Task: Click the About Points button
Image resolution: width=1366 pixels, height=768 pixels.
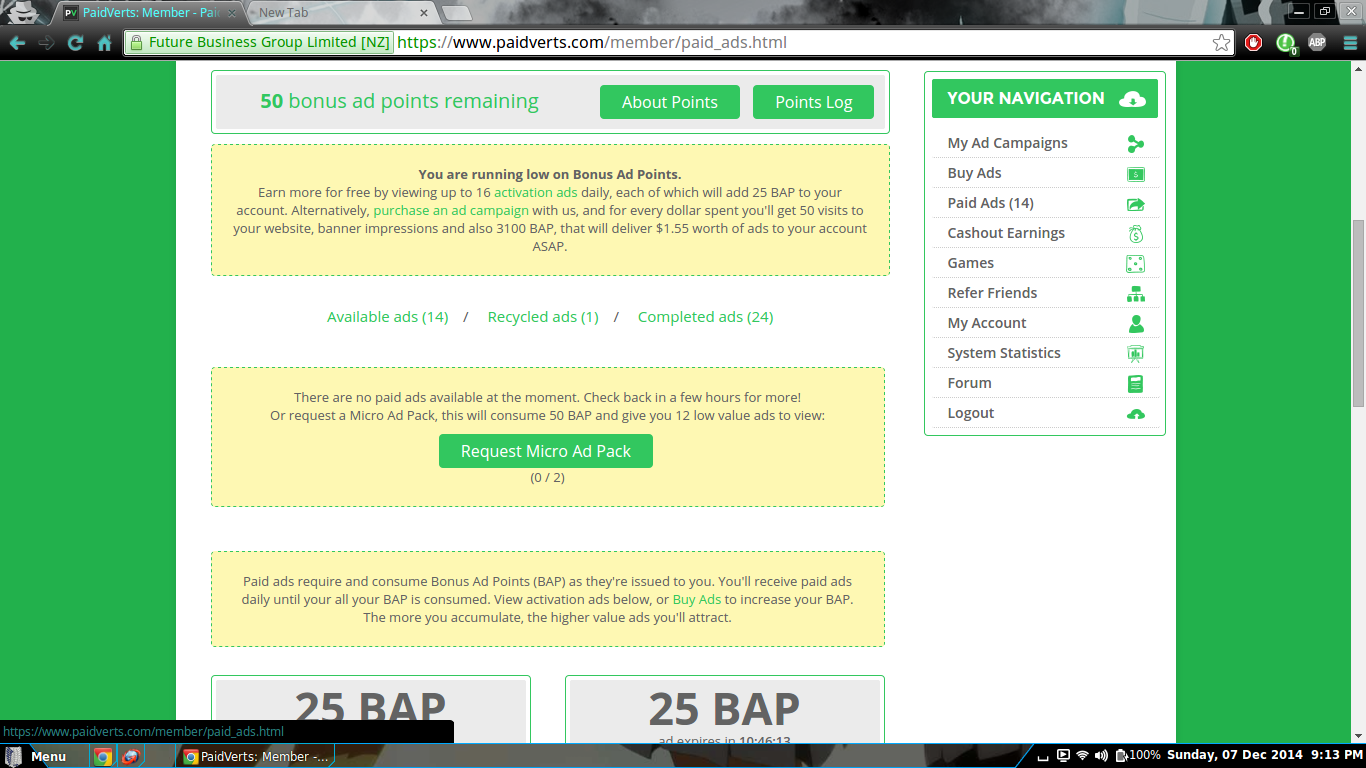Action: 670,102
